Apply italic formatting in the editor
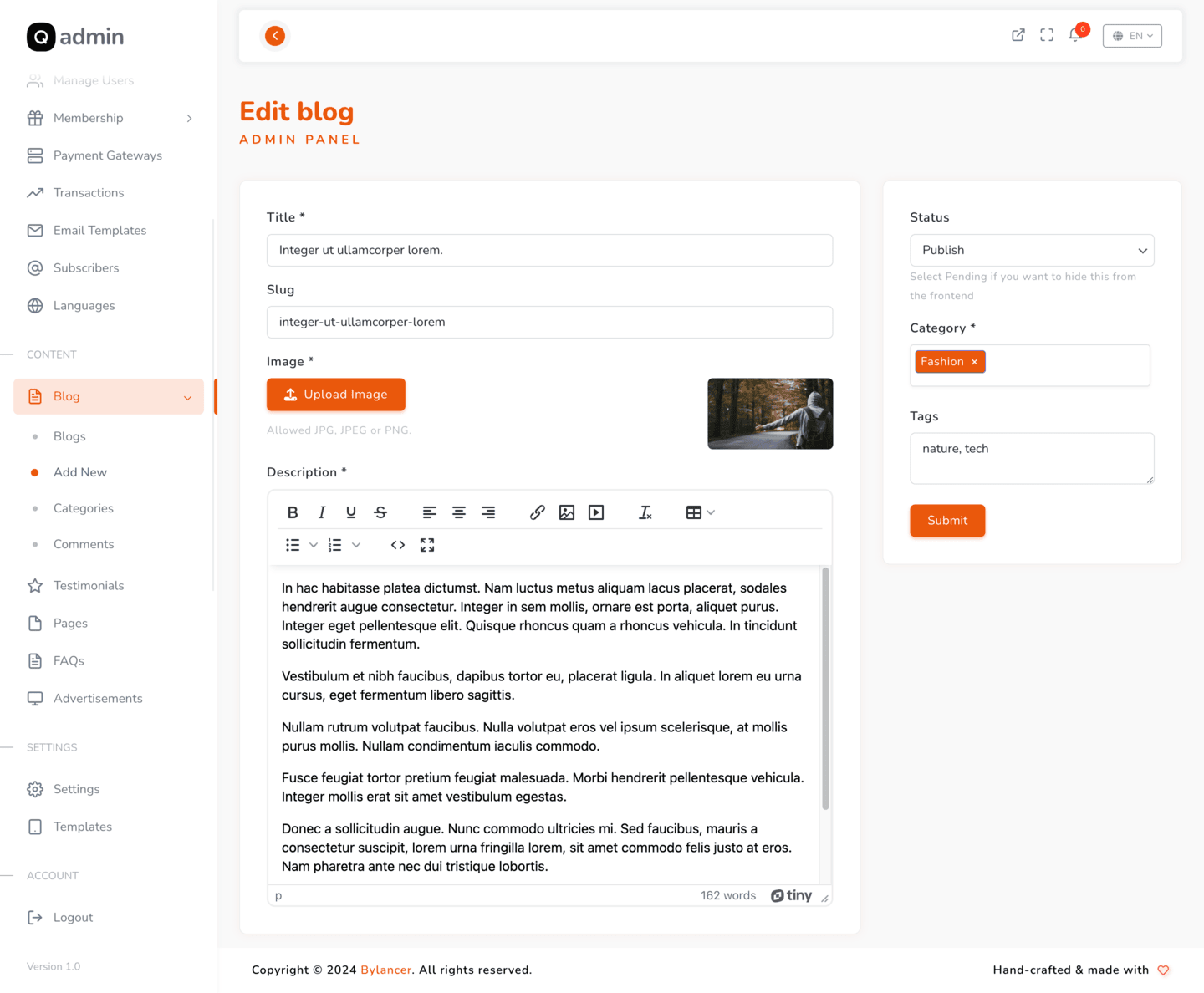1204x993 pixels. pos(322,512)
